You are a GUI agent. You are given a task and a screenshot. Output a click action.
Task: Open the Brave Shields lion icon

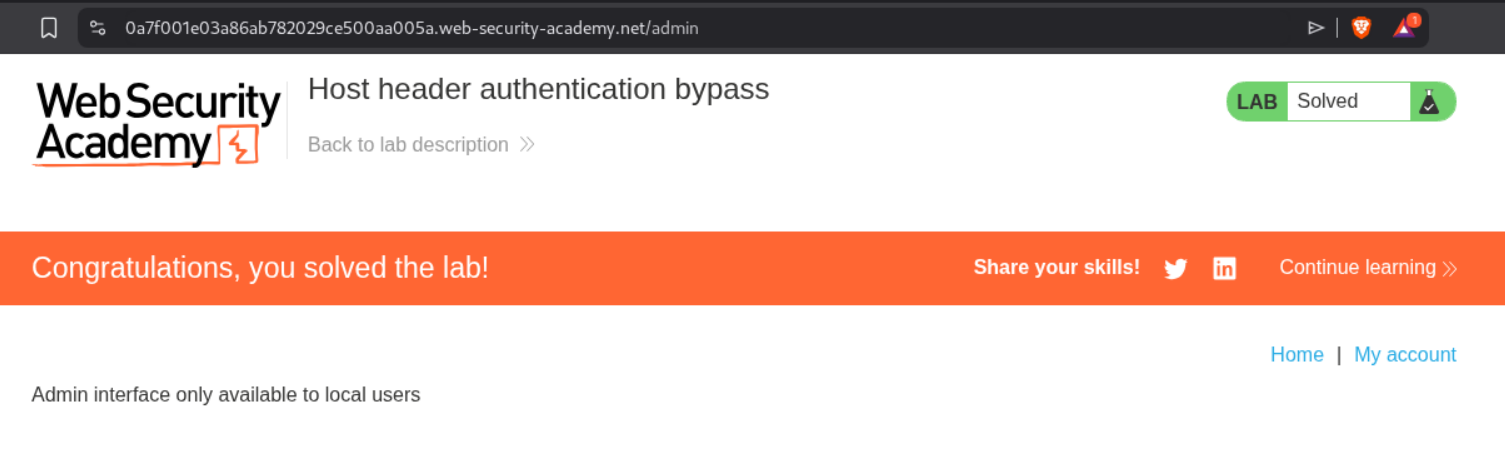click(x=1361, y=28)
